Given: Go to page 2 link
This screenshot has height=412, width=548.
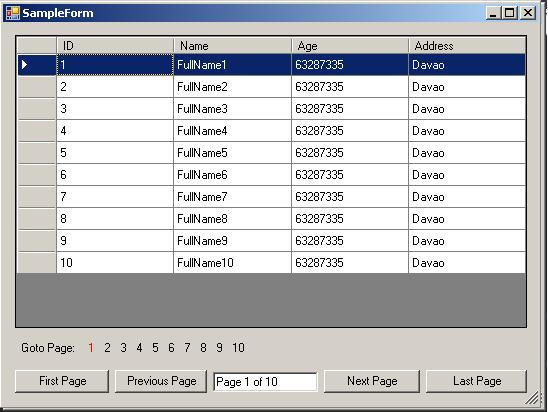Looking at the screenshot, I should 107,348.
